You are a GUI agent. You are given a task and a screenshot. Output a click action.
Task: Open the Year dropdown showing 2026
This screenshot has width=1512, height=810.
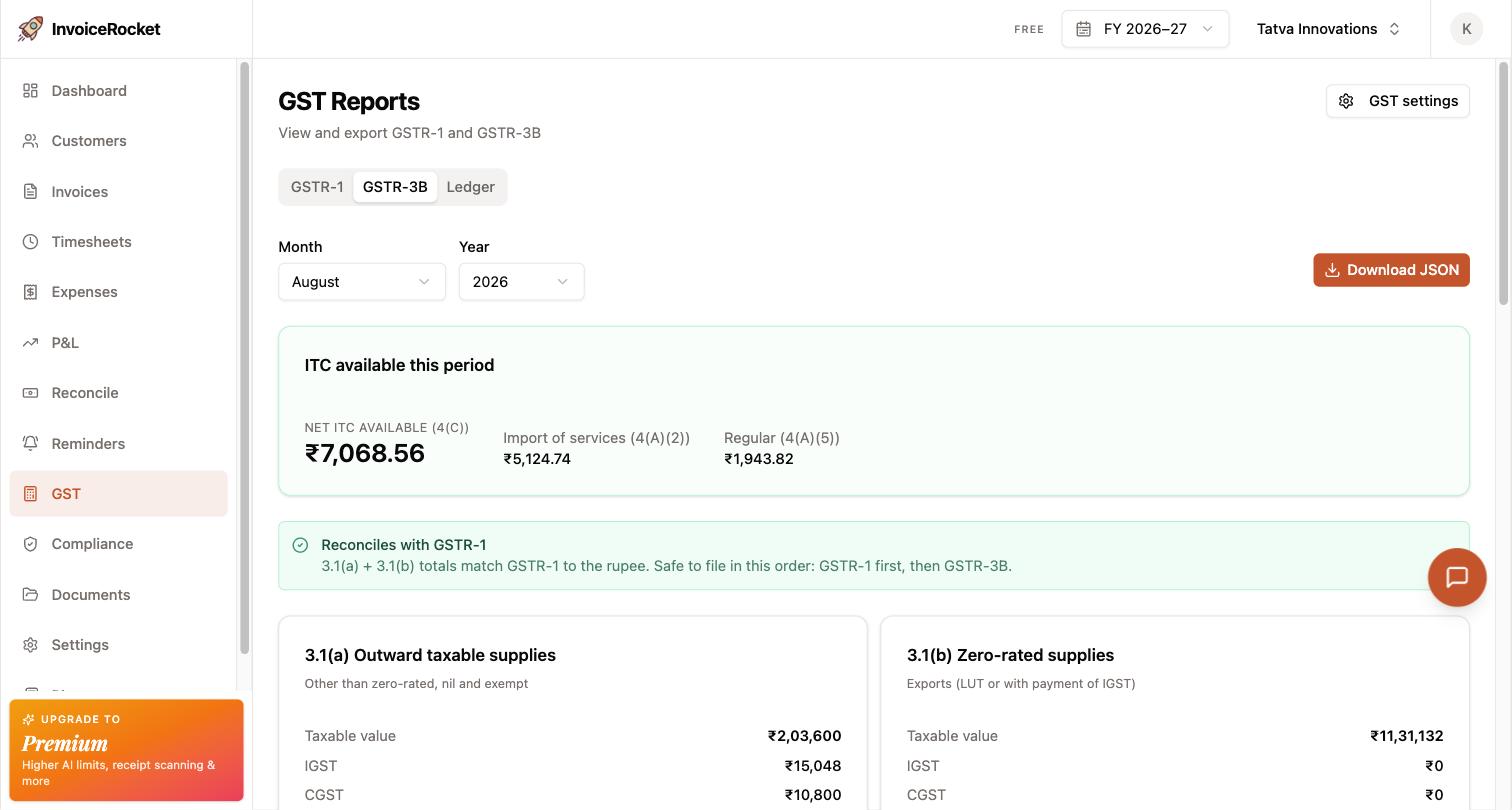[x=522, y=282]
